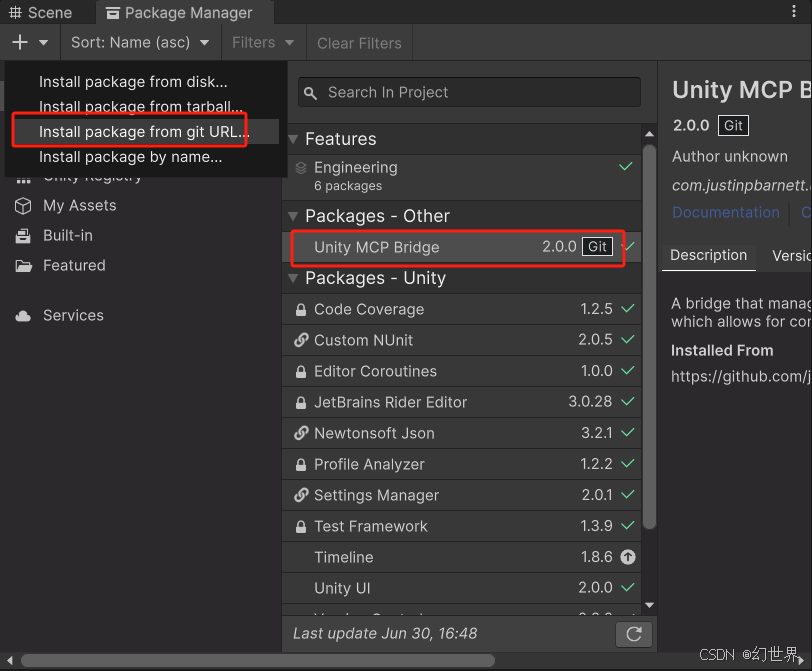The width and height of the screenshot is (812, 671).
Task: Collapse the Packages - Unity section
Action: [294, 278]
